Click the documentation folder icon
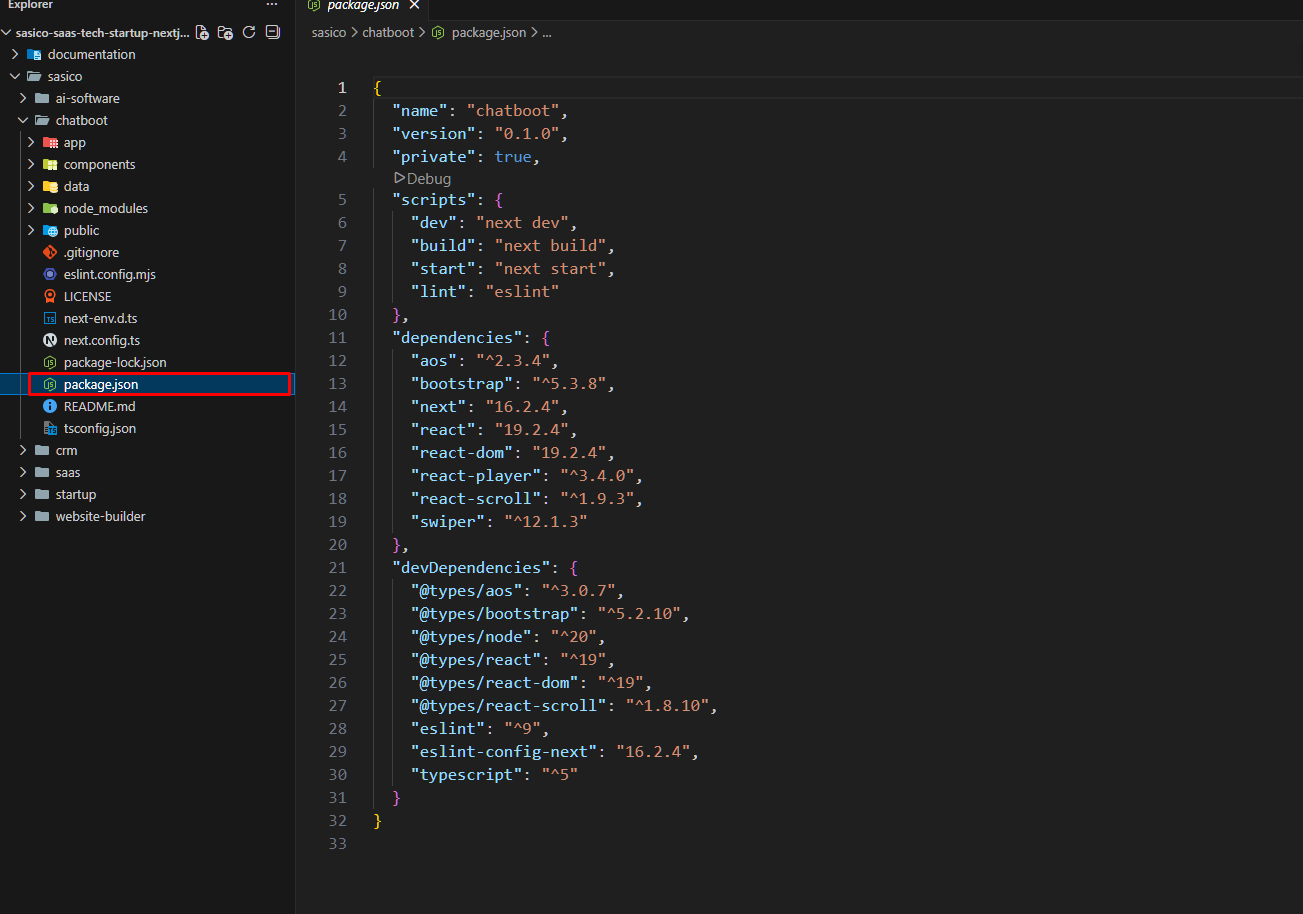Image resolution: width=1303 pixels, height=914 pixels. click(34, 54)
